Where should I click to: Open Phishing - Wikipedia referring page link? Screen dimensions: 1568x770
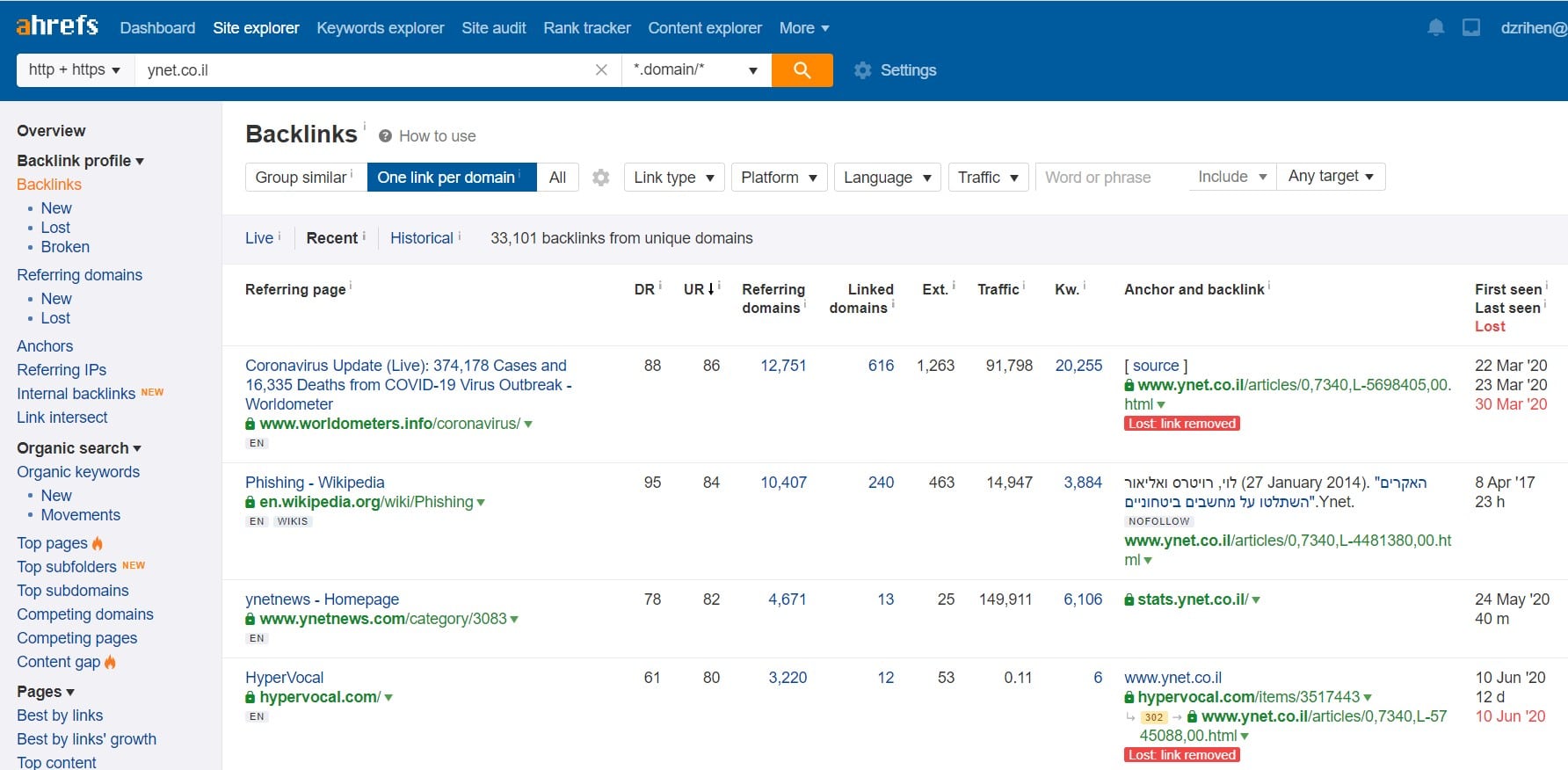315,483
